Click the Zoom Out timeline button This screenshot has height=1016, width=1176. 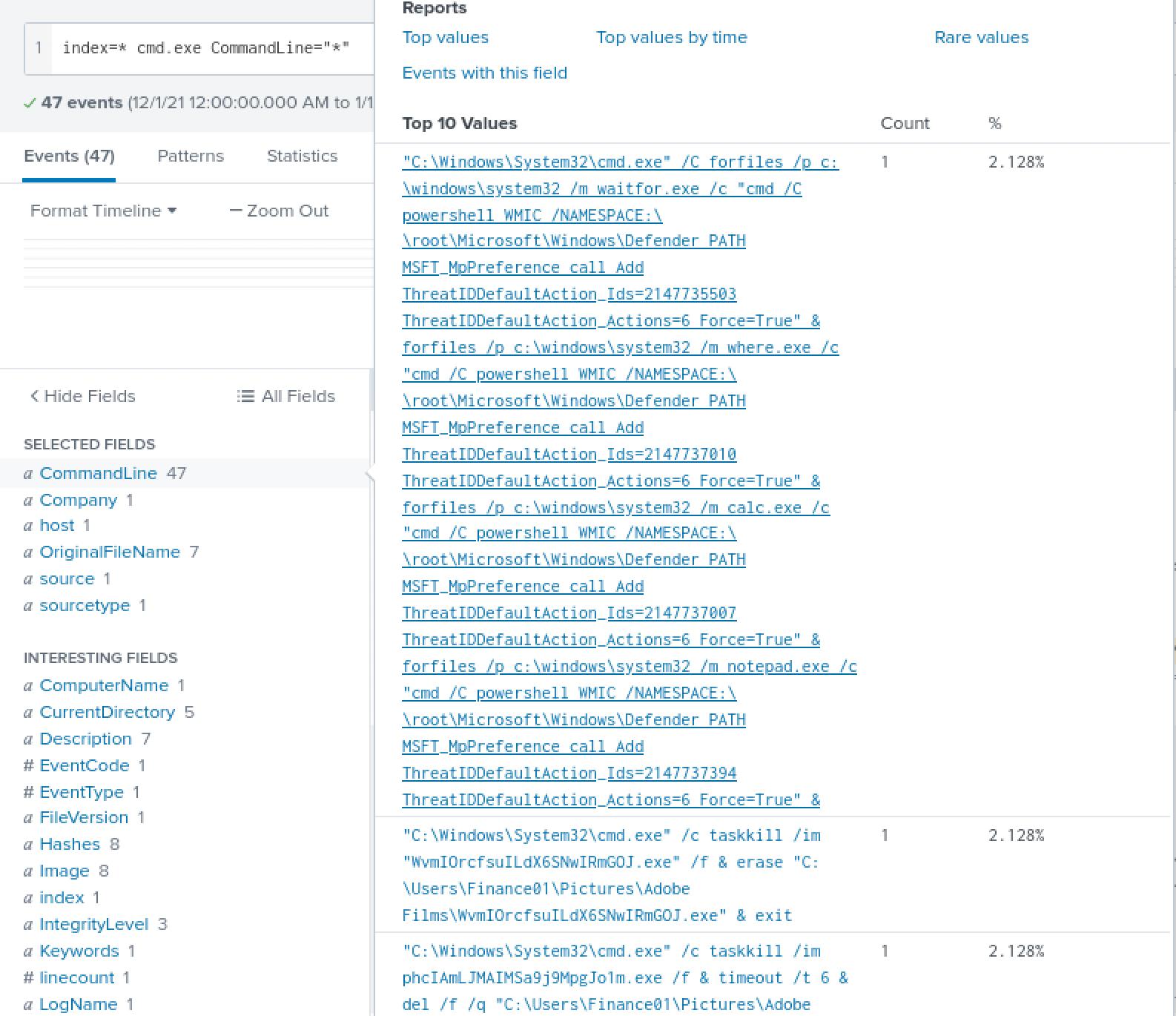[x=279, y=211]
